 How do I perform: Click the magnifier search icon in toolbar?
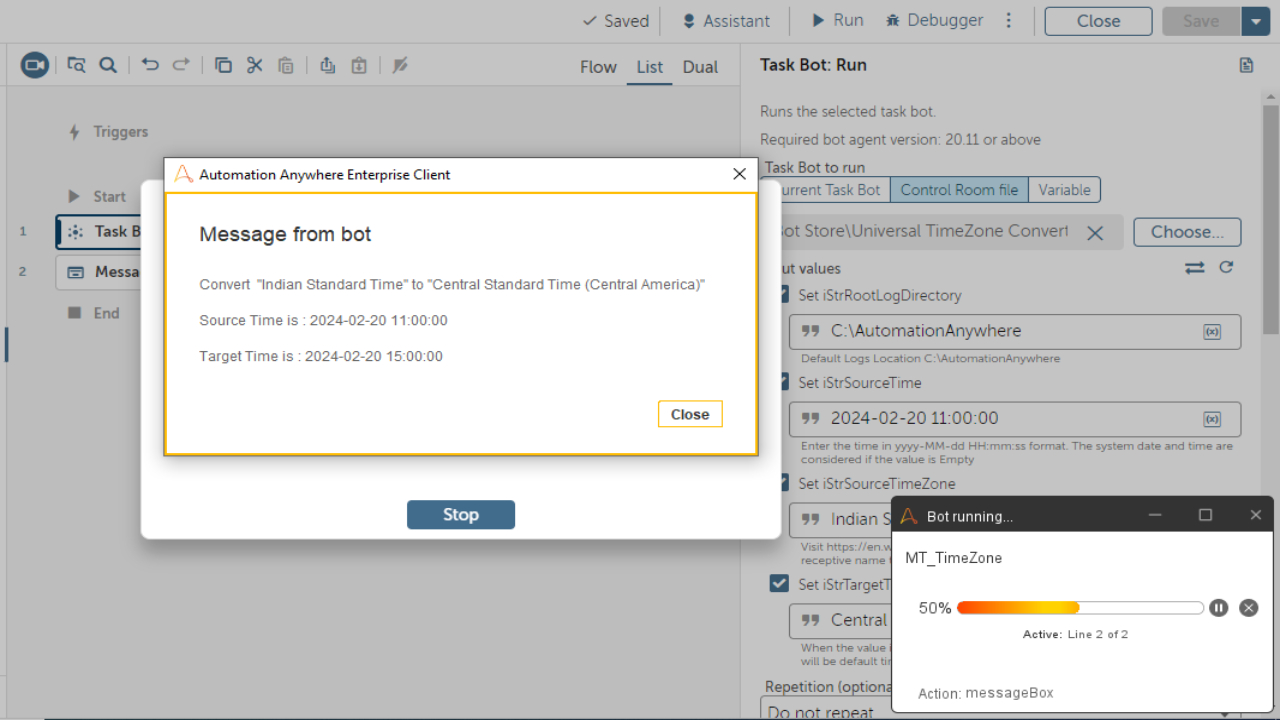[x=108, y=66]
